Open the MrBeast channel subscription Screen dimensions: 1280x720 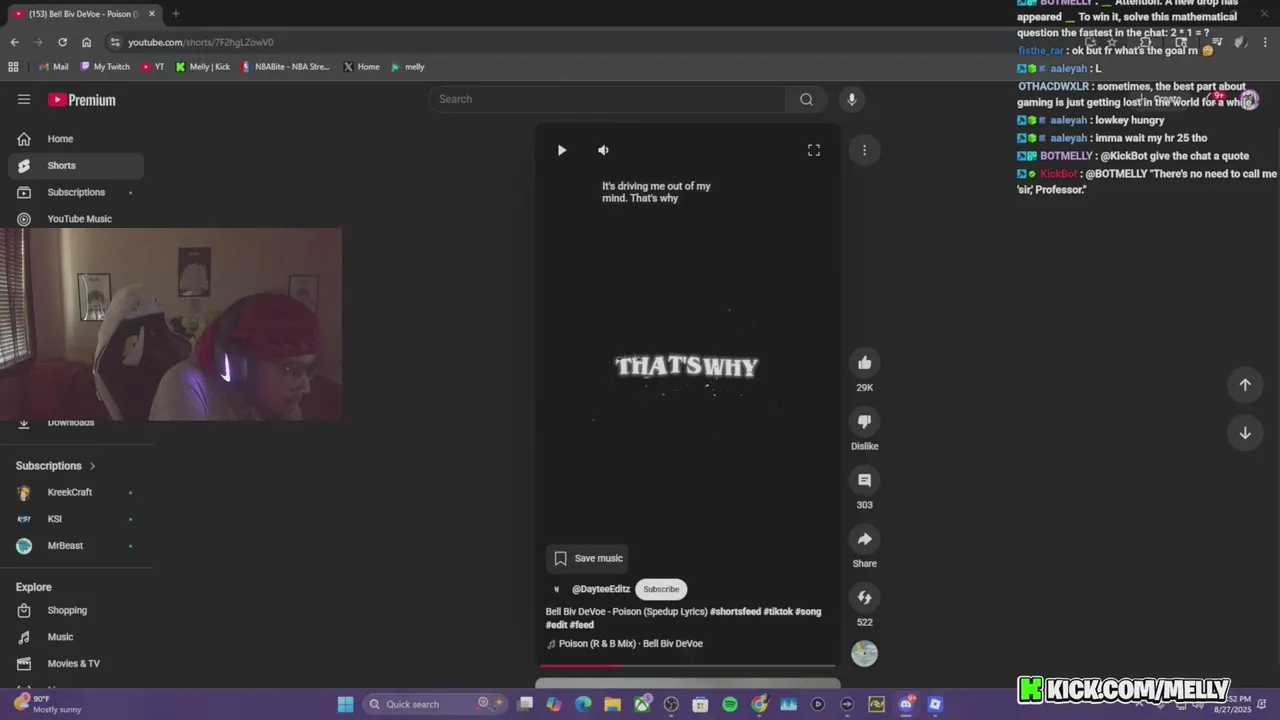click(76, 546)
